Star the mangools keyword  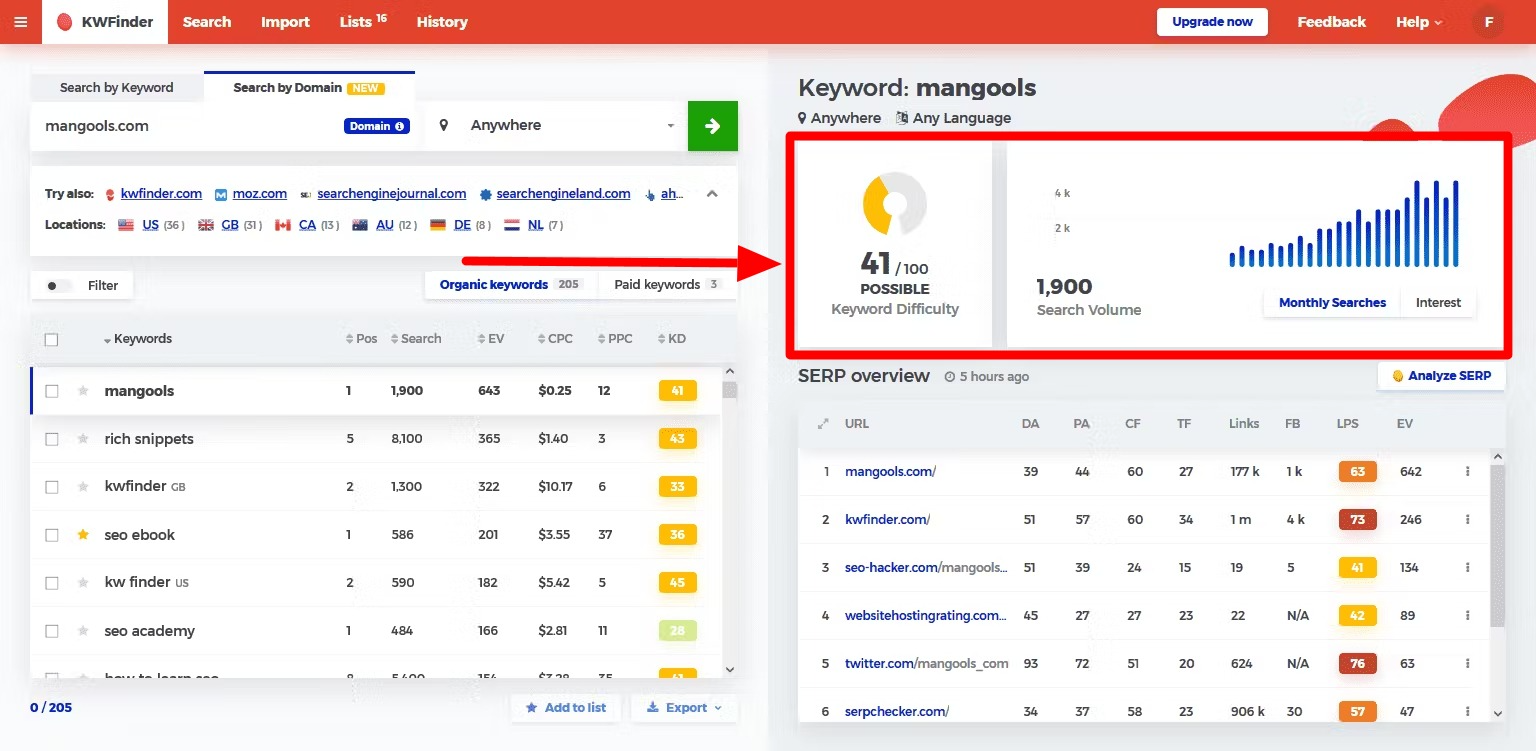83,391
